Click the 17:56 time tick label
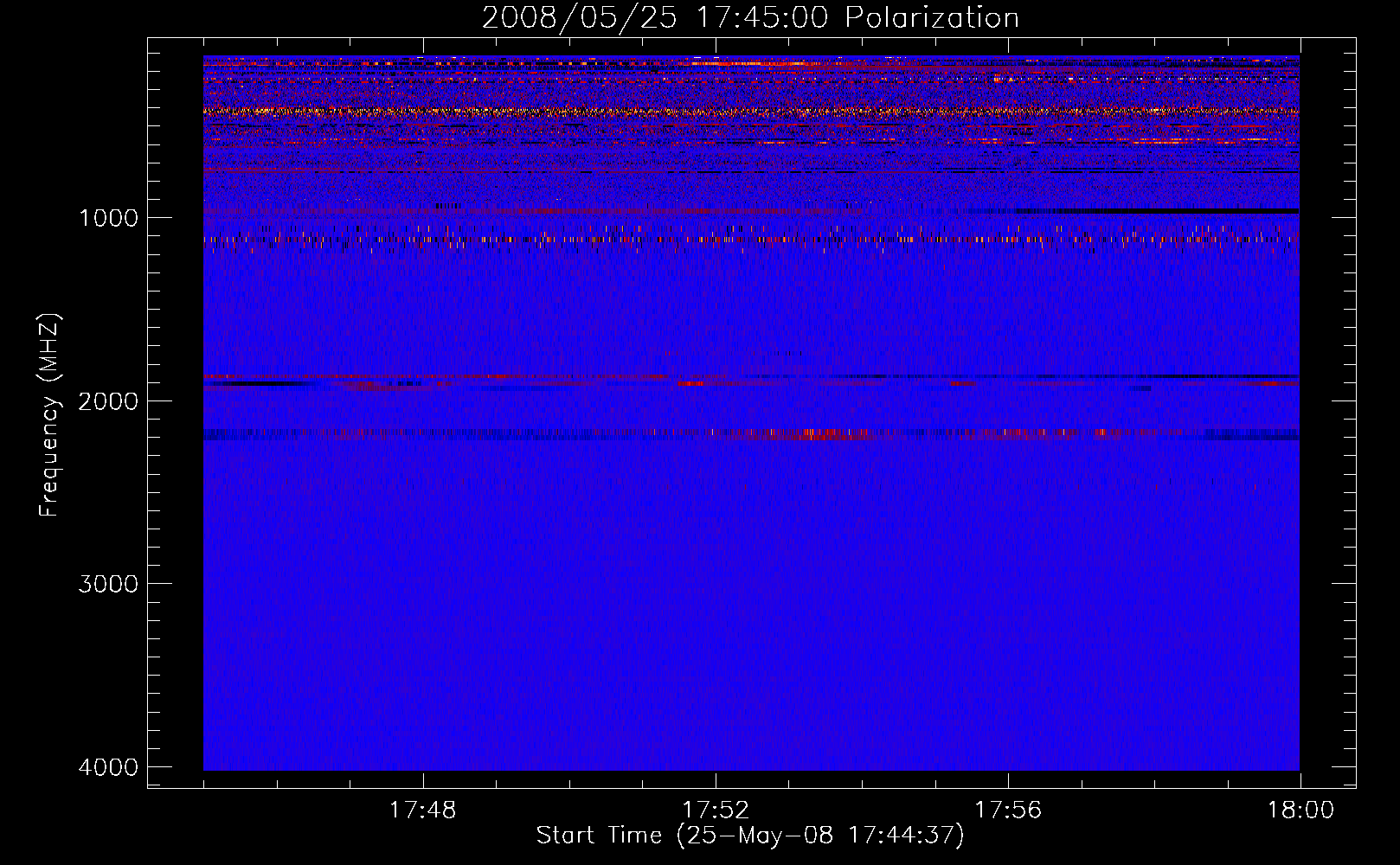1400x865 pixels. coord(1008,811)
